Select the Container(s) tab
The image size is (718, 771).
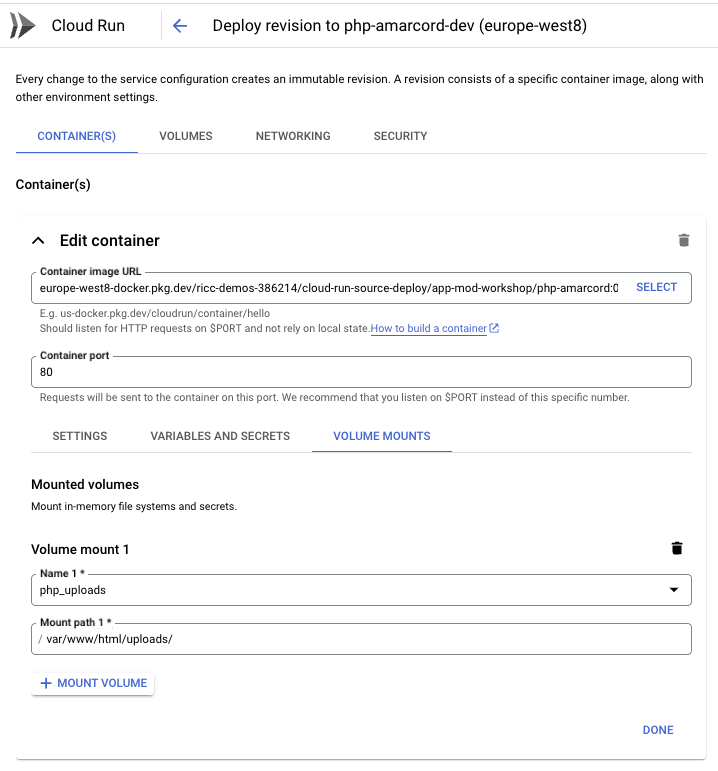tap(77, 136)
